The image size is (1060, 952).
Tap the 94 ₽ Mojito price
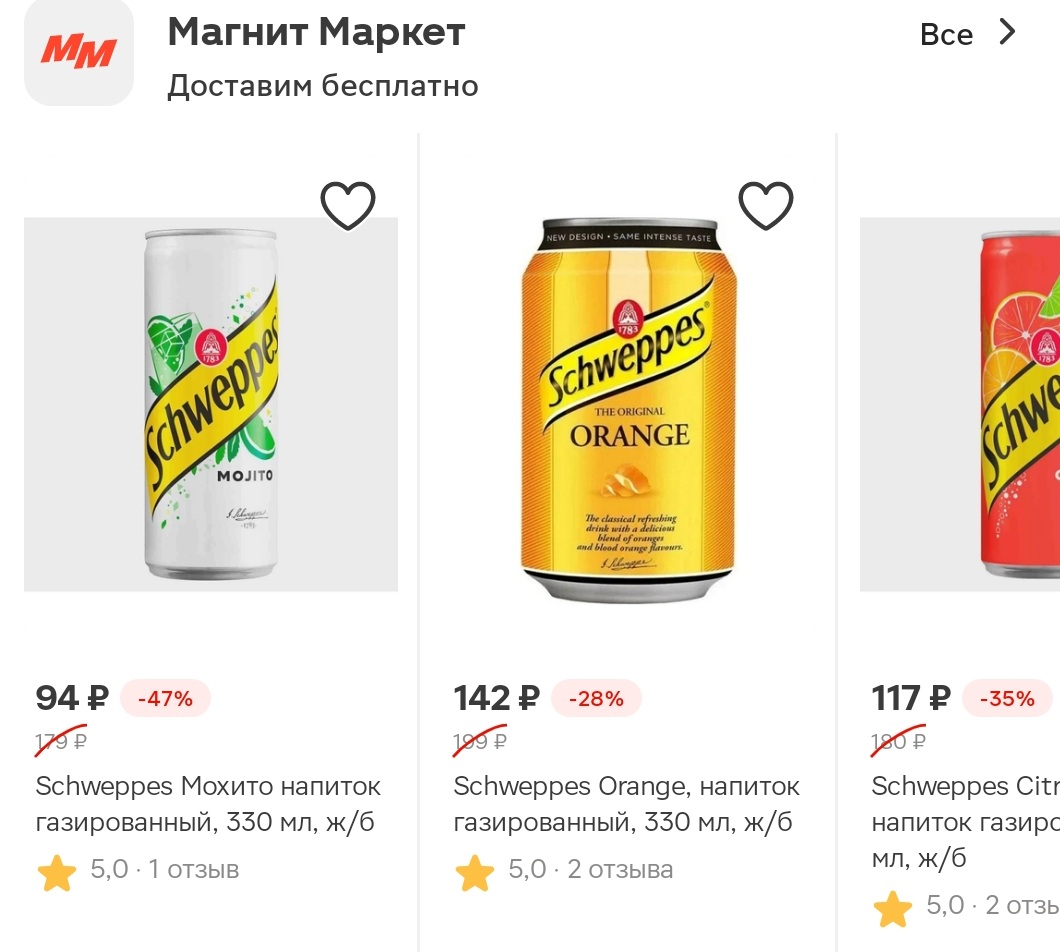click(x=72, y=697)
